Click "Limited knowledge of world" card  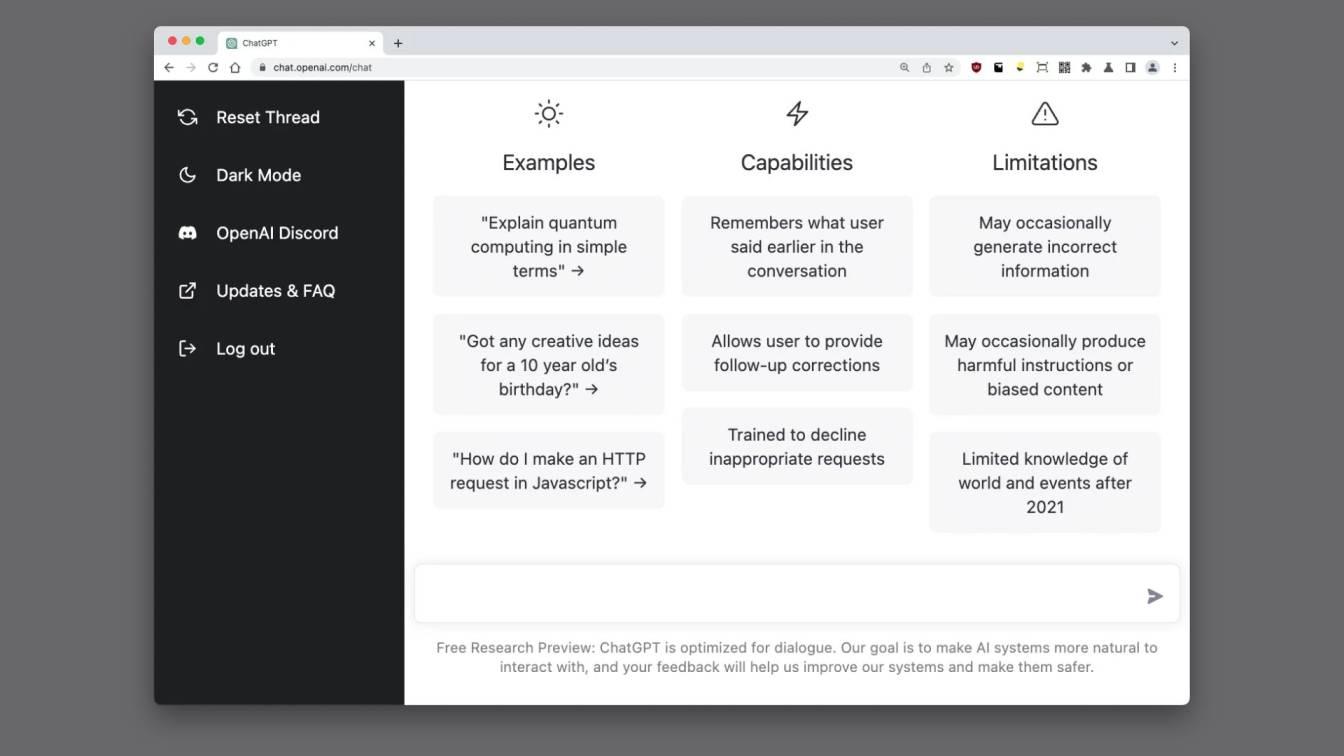click(1045, 482)
